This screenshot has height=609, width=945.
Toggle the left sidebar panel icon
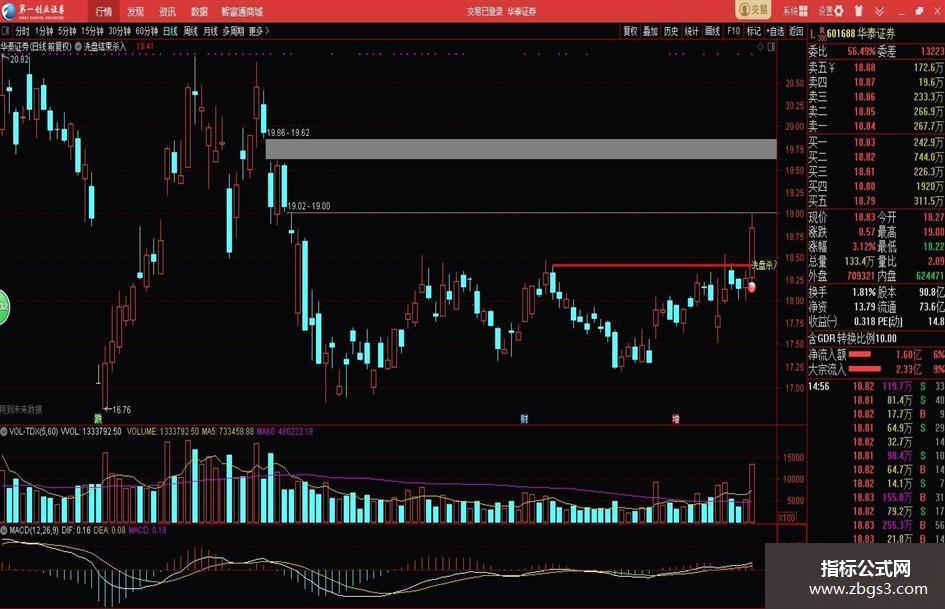(x=5, y=31)
